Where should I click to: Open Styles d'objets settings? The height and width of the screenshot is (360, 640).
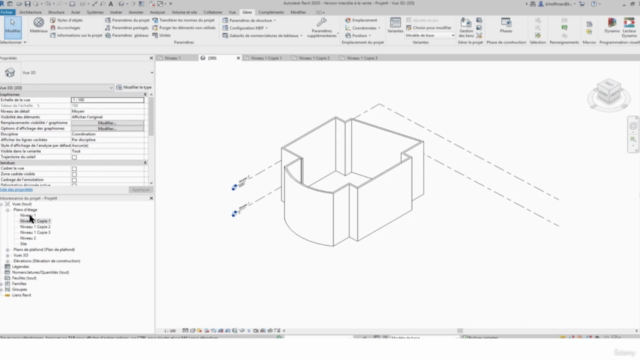66,20
